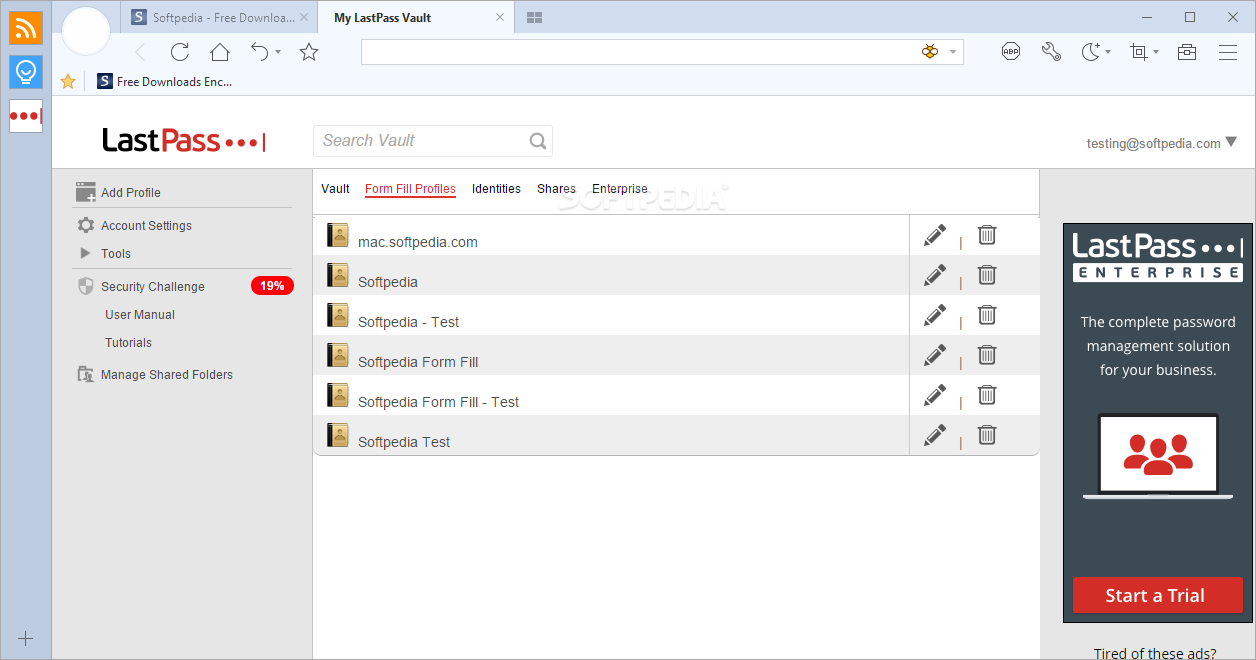Close the Softpedia browser tab
Image resolution: width=1256 pixels, height=660 pixels.
(x=304, y=18)
